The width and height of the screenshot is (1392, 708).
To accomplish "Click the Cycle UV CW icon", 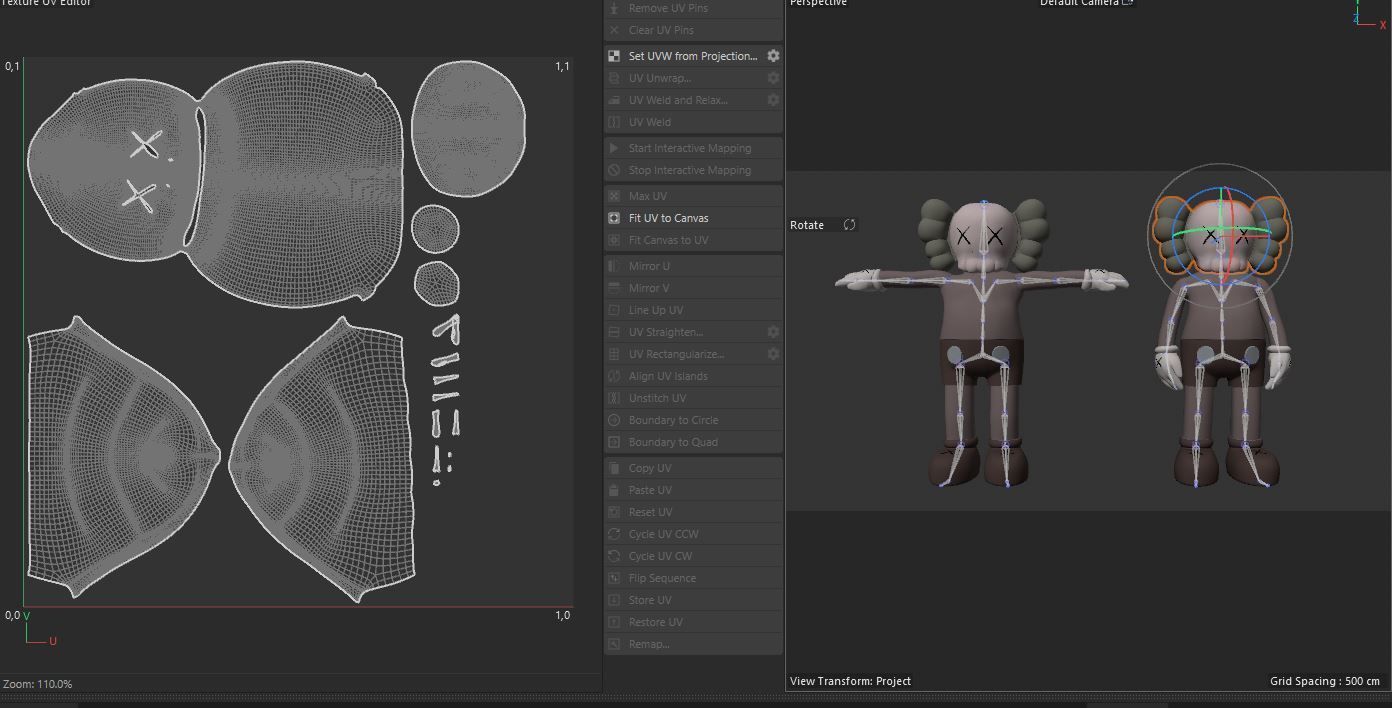I will [x=614, y=556].
